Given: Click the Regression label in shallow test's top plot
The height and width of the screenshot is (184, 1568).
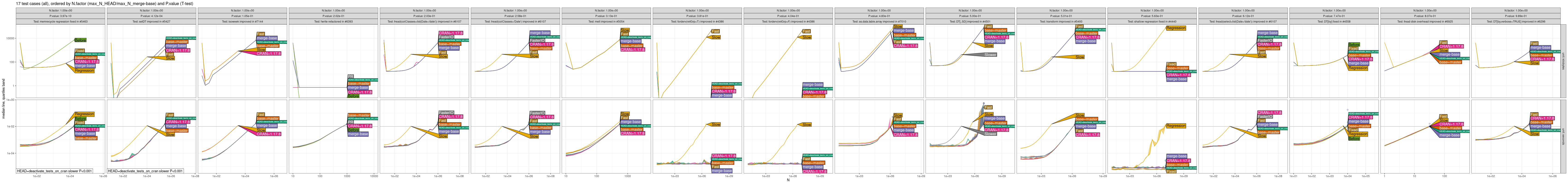Looking at the screenshot, I should 1175,28.
